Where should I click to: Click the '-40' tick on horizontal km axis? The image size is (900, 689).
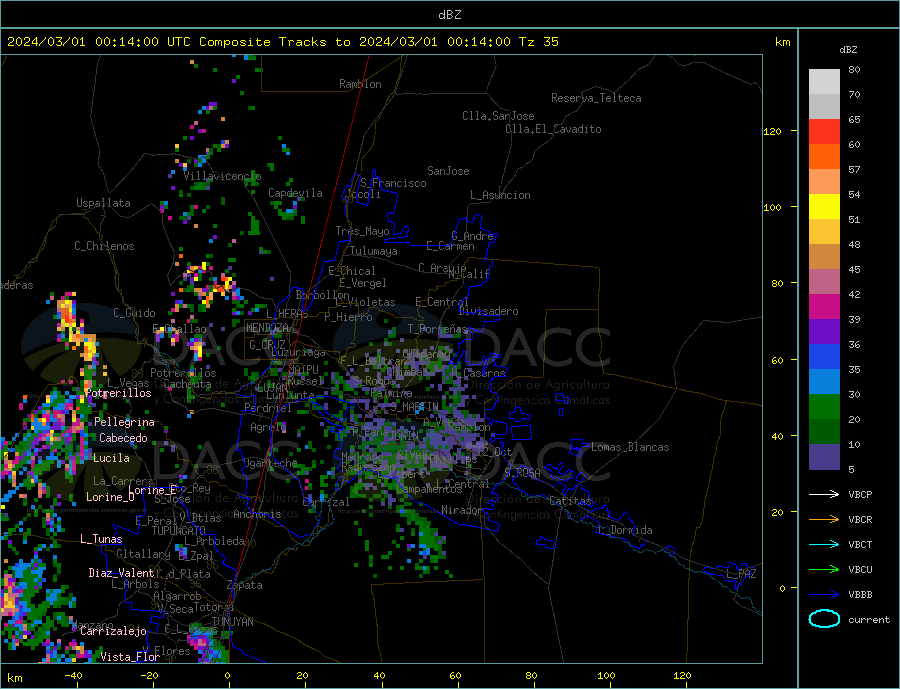[x=73, y=675]
